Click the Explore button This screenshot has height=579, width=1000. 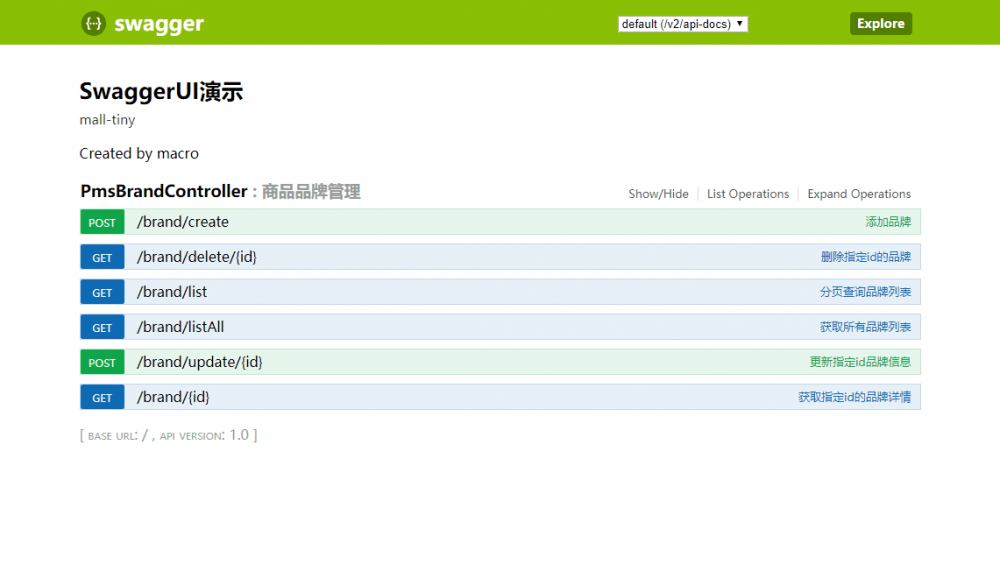880,23
